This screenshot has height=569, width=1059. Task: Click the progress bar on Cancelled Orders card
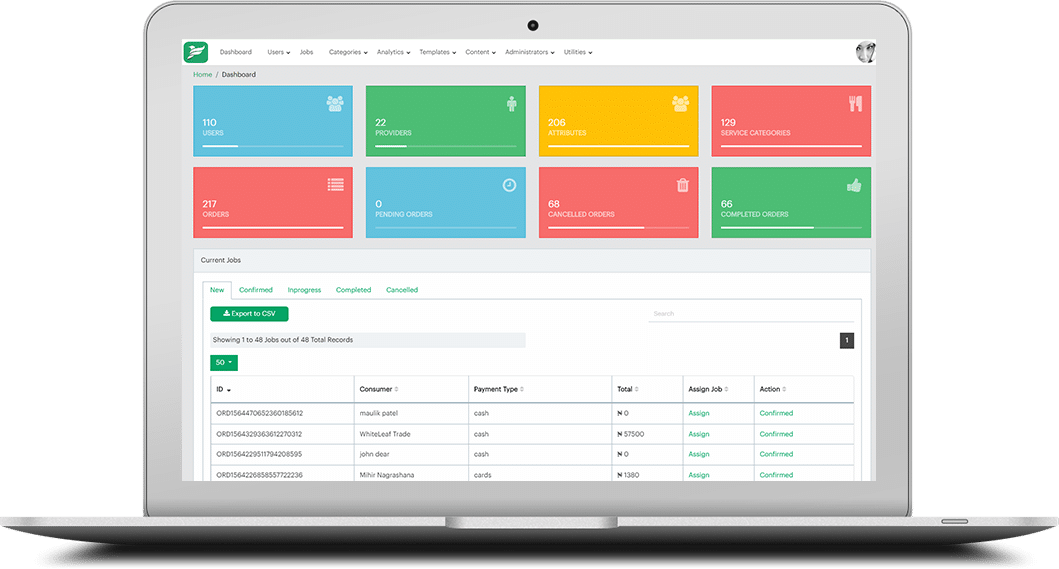[x=618, y=228]
